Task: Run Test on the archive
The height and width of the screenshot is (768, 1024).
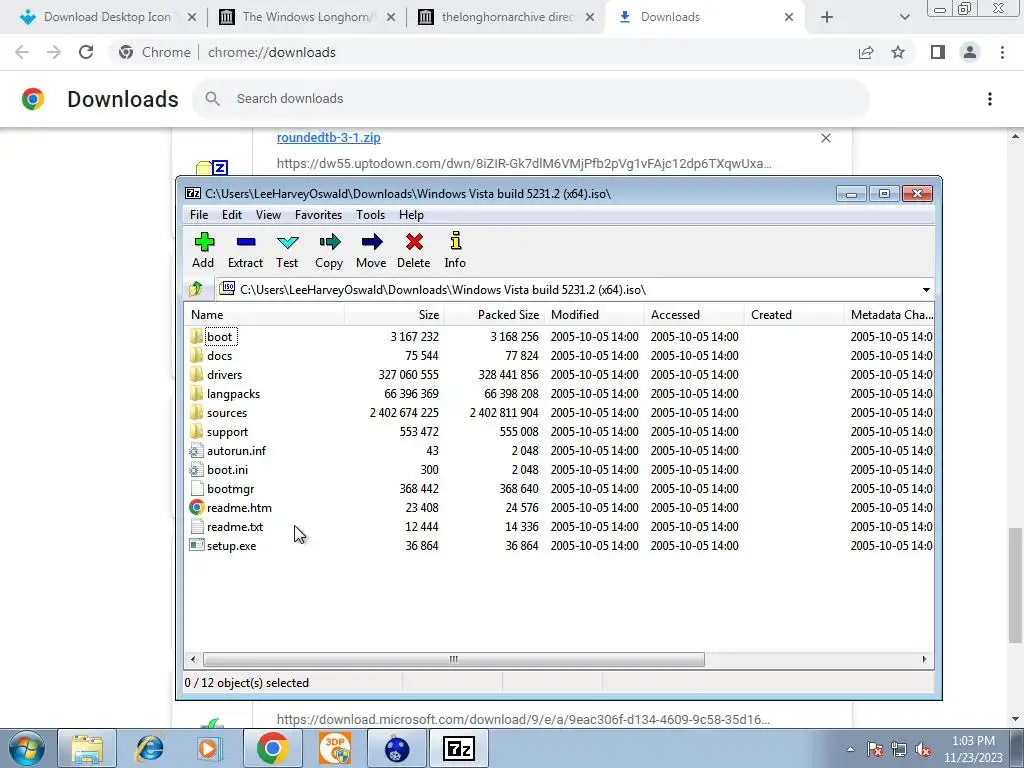Action: [287, 242]
